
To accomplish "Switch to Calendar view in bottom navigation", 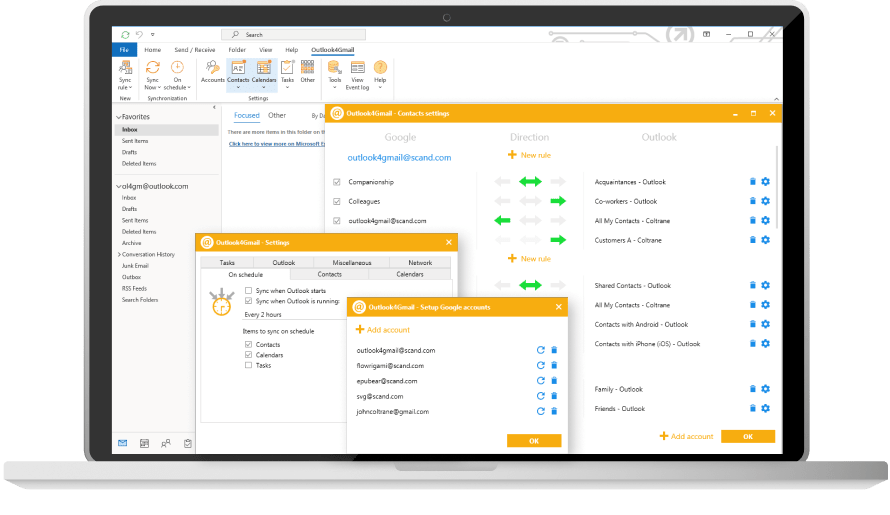I will coord(144,443).
